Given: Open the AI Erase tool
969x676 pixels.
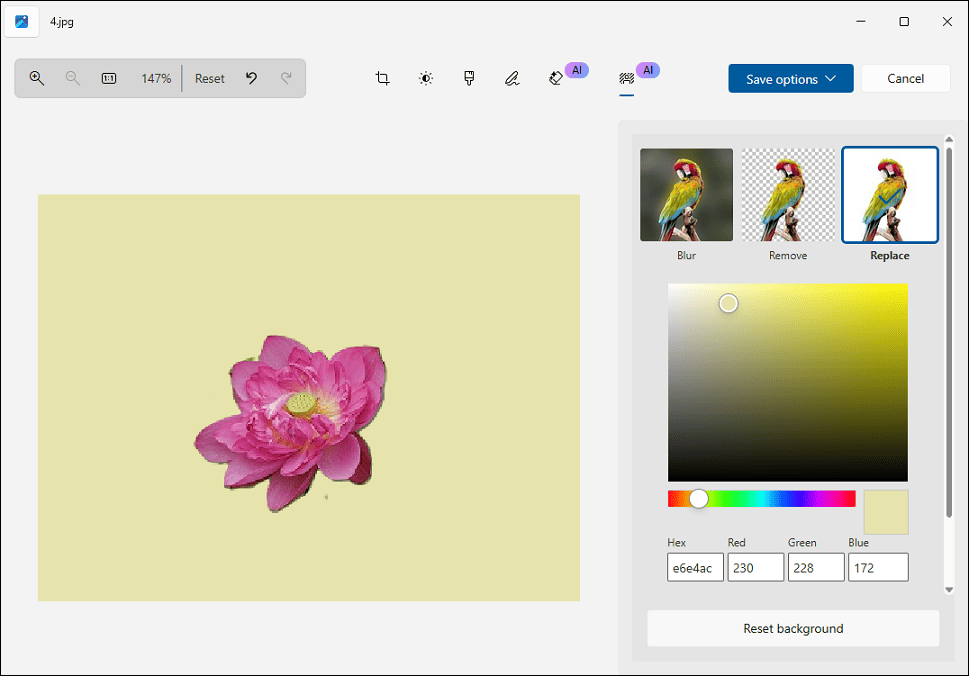Looking at the screenshot, I should (x=556, y=78).
